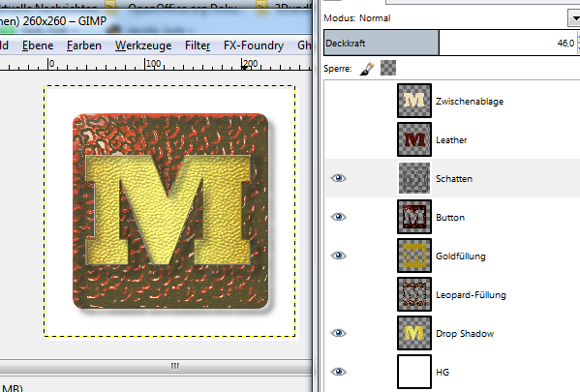Hide the Drop Shadow layer eye icon

click(x=338, y=333)
